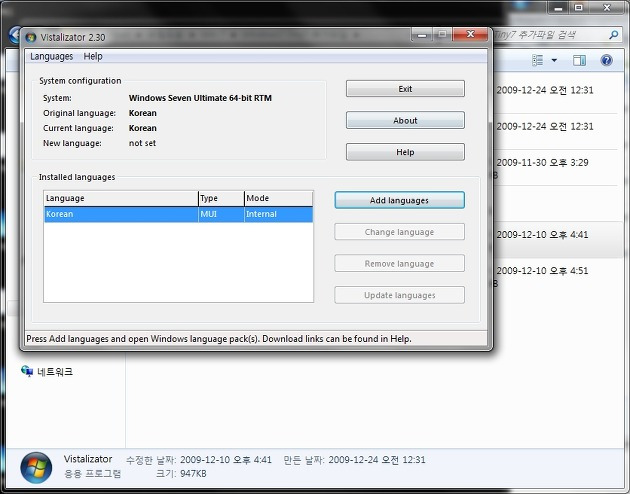Open Help using the Help button
630x494 pixels.
(x=405, y=152)
